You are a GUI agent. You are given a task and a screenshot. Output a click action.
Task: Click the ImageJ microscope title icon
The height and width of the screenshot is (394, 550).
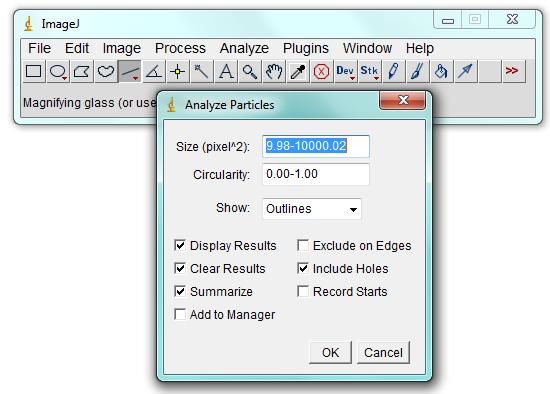click(x=29, y=24)
